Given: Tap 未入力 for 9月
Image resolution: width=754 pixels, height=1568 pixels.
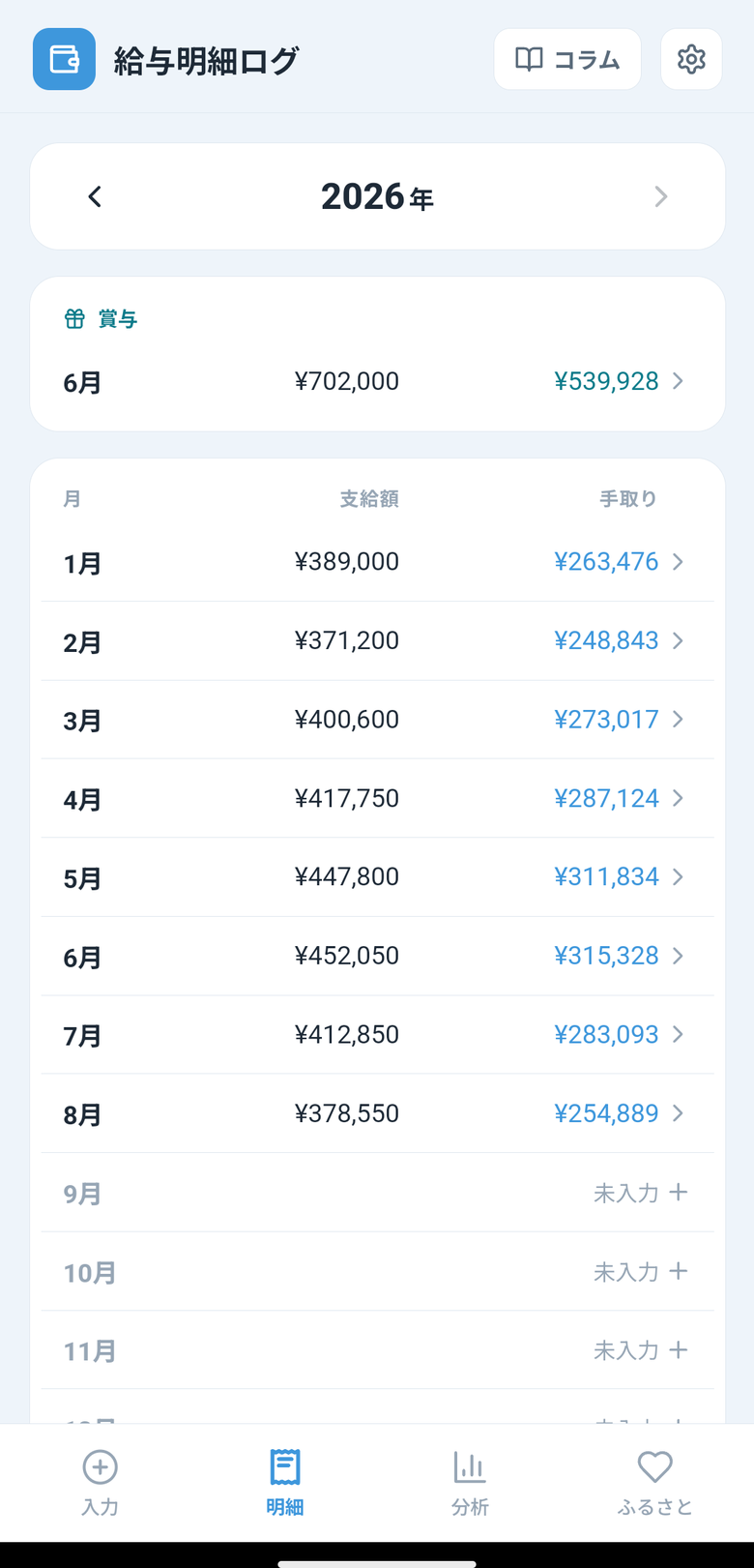Looking at the screenshot, I should (626, 1194).
